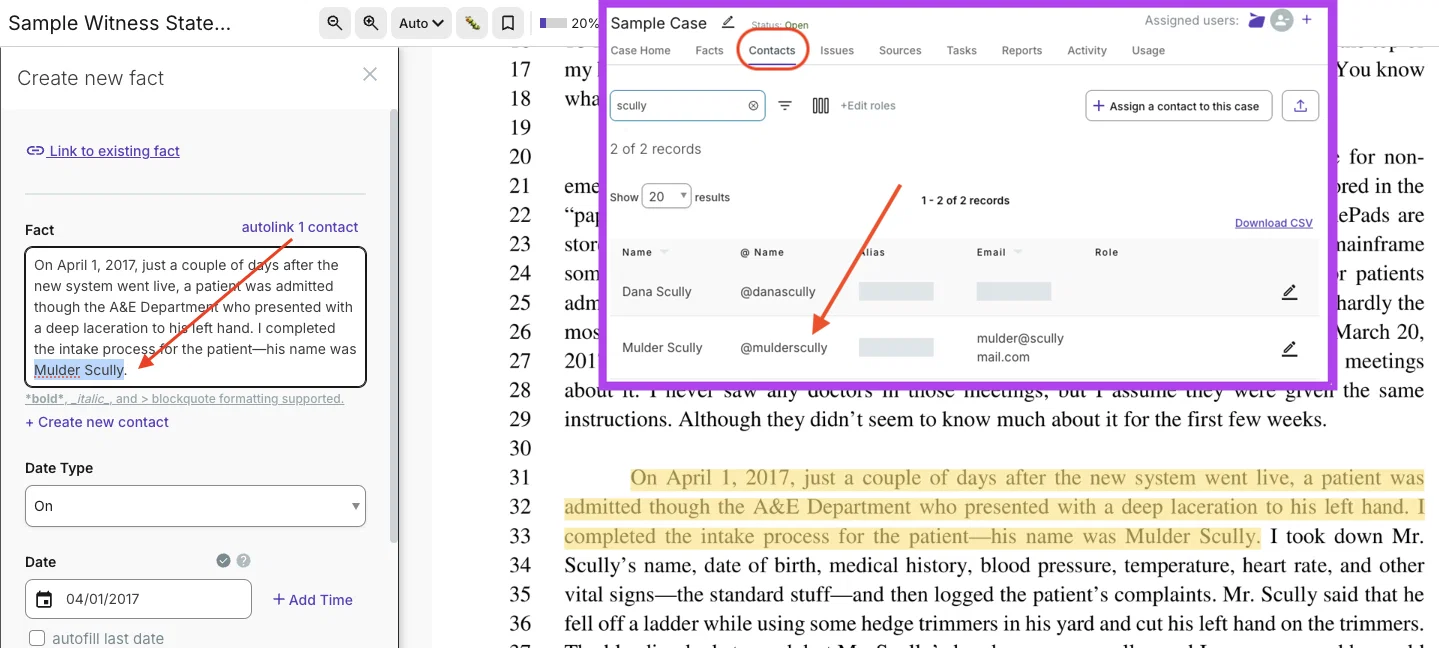Switch to the Facts tab
1439x648 pixels.
(709, 50)
